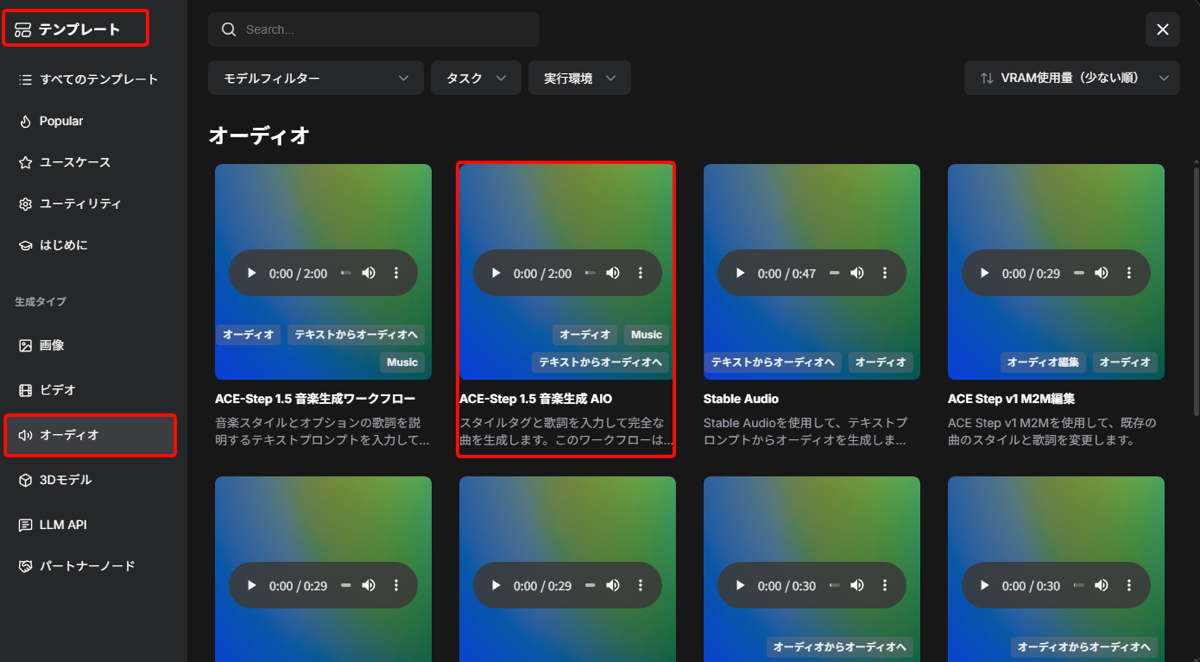Click the オーディオ section heading
Screen dimensions: 1200x662
tap(259, 136)
